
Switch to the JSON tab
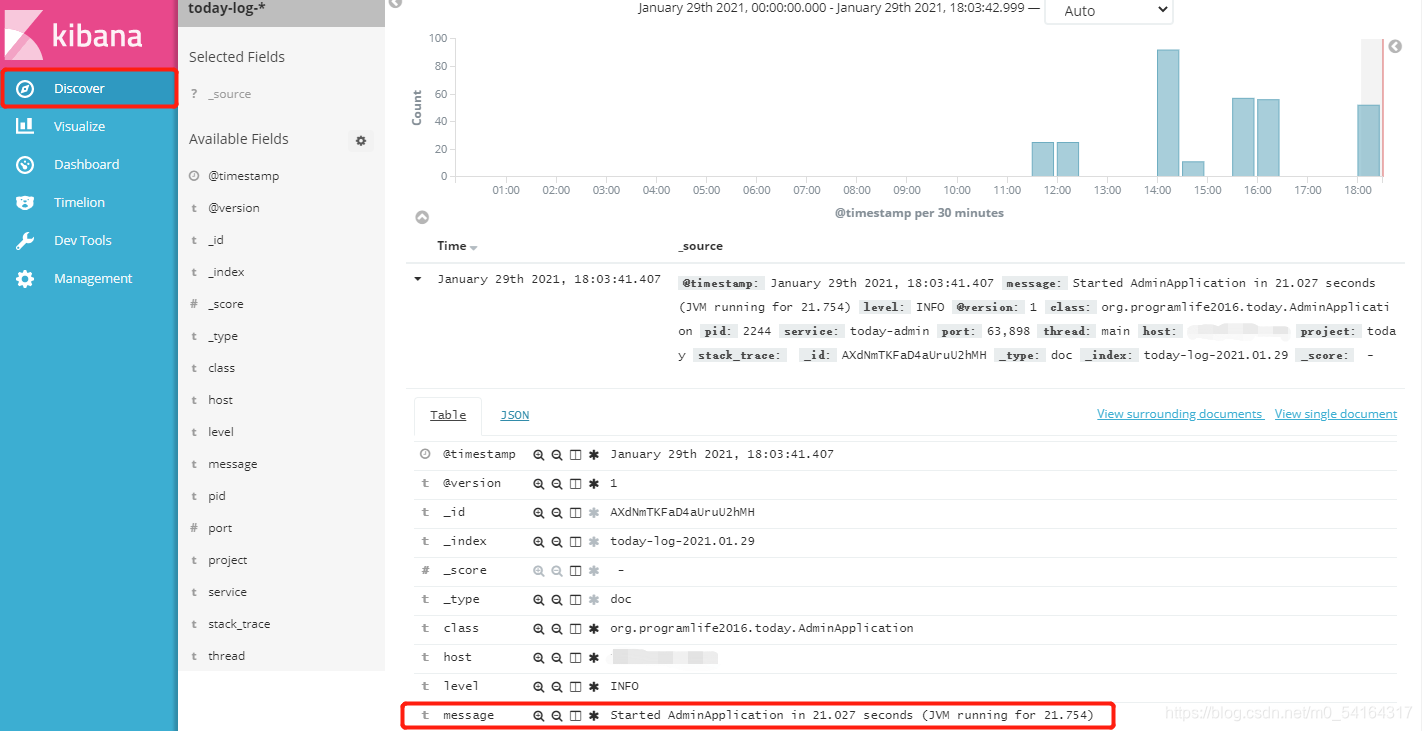click(515, 415)
